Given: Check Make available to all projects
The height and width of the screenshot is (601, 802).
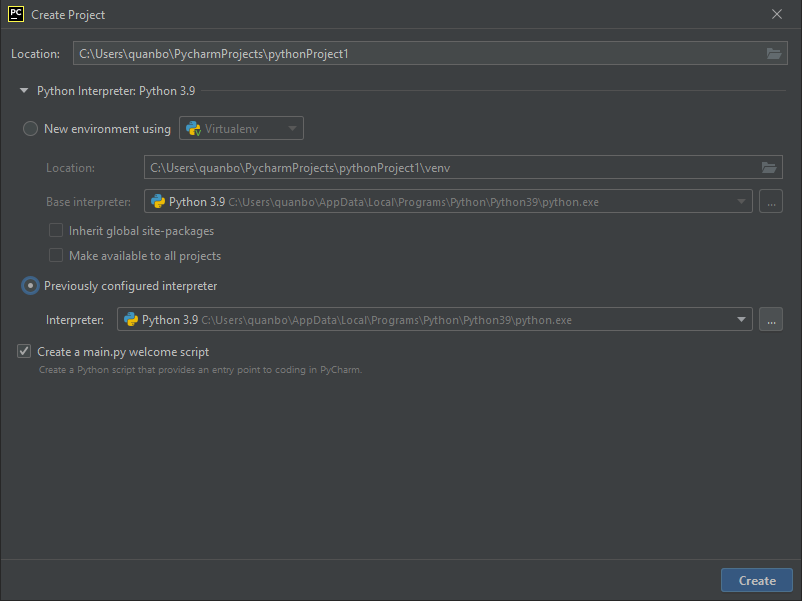Looking at the screenshot, I should click(56, 255).
